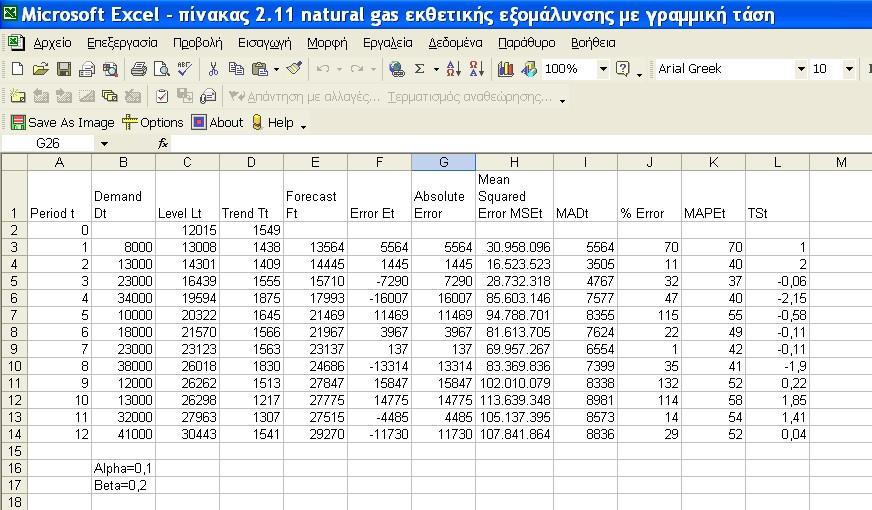
Task: Open the Αρχείο menu
Action: (52, 43)
